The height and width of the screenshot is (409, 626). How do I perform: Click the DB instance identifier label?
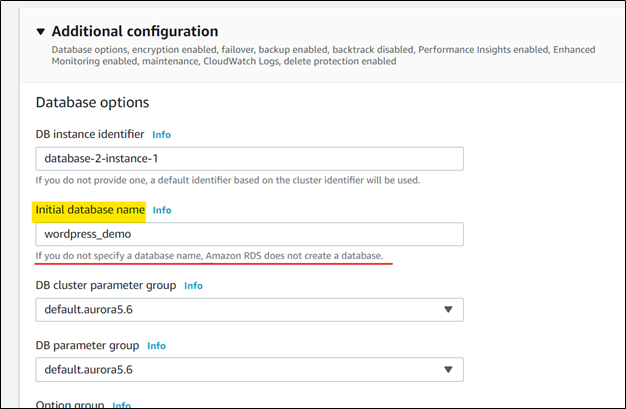pyautogui.click(x=90, y=134)
